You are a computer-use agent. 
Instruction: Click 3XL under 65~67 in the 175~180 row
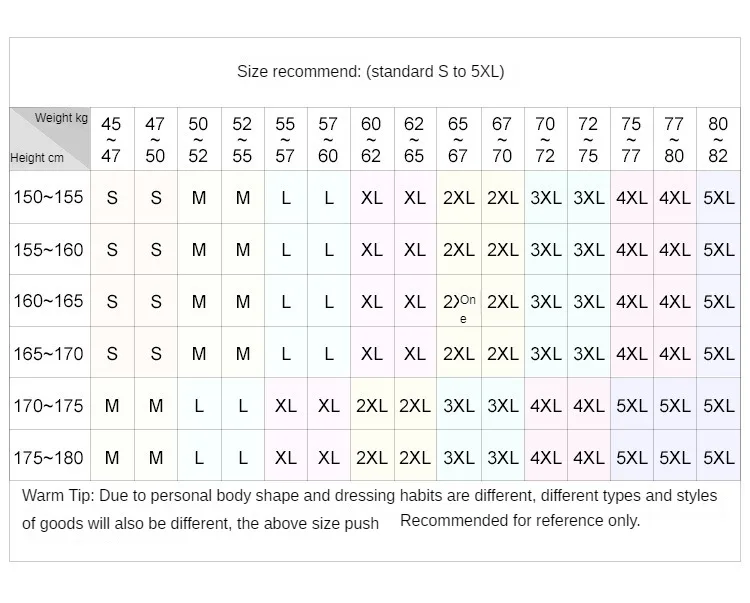(x=458, y=458)
